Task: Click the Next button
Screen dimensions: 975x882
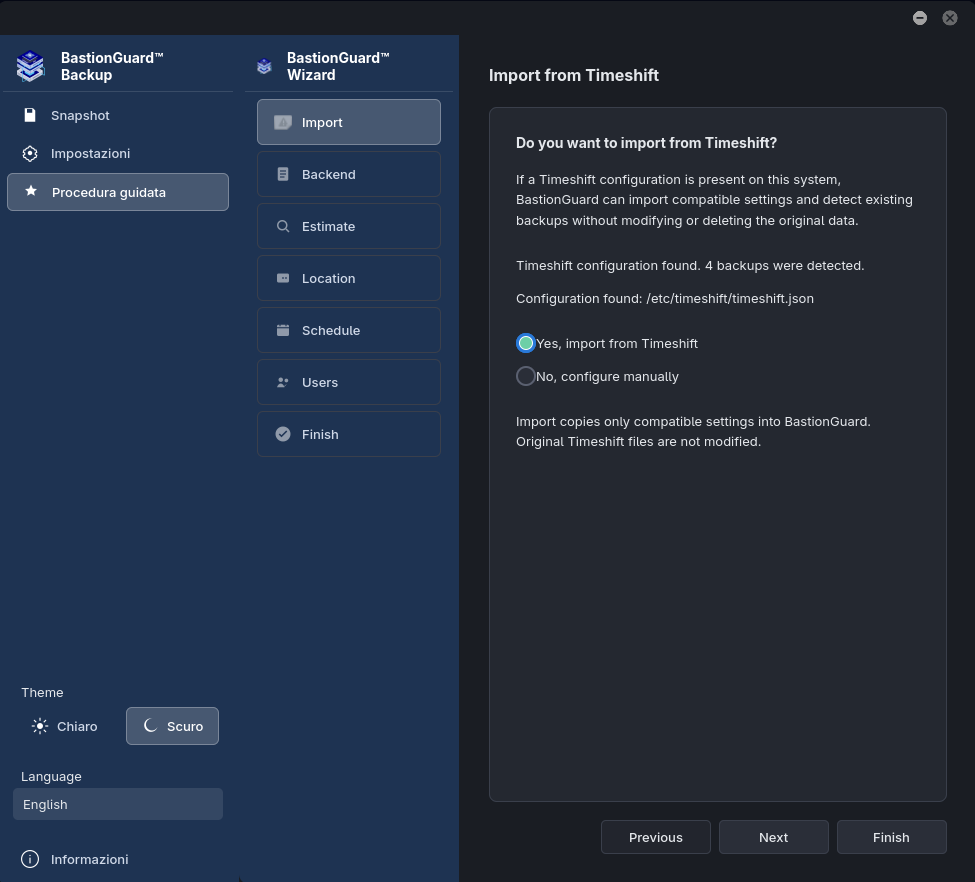Action: pyautogui.click(x=774, y=837)
